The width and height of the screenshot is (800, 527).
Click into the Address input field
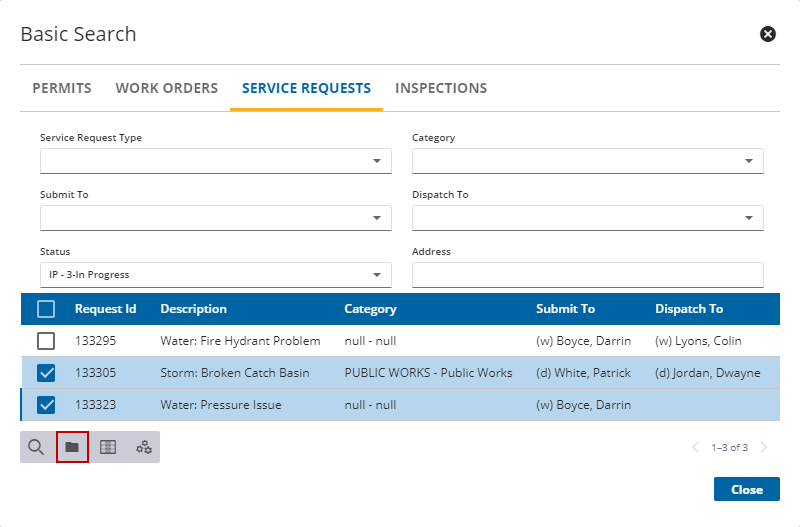pos(587,275)
